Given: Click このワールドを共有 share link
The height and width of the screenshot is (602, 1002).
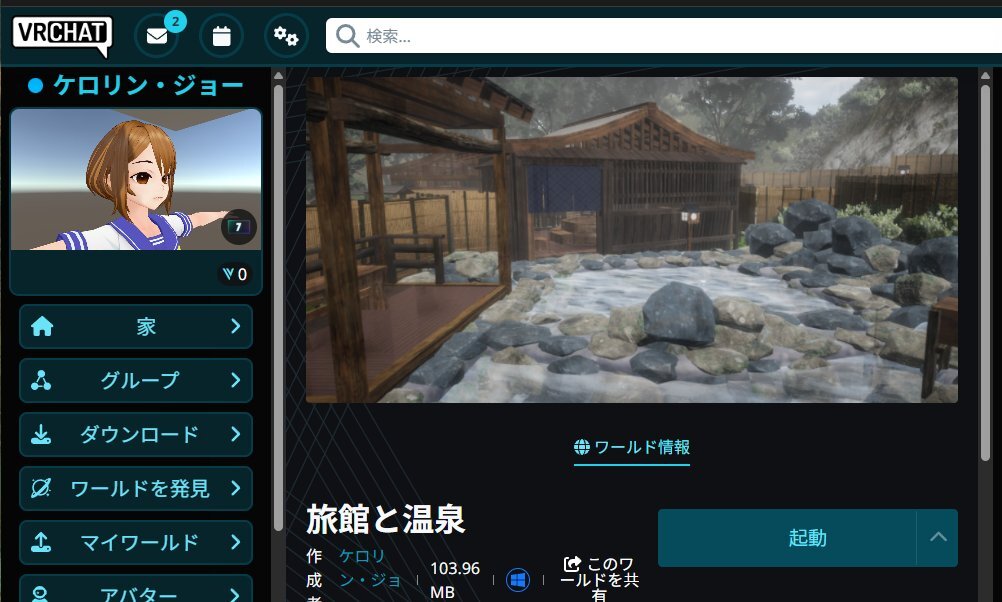Looking at the screenshot, I should [x=599, y=578].
